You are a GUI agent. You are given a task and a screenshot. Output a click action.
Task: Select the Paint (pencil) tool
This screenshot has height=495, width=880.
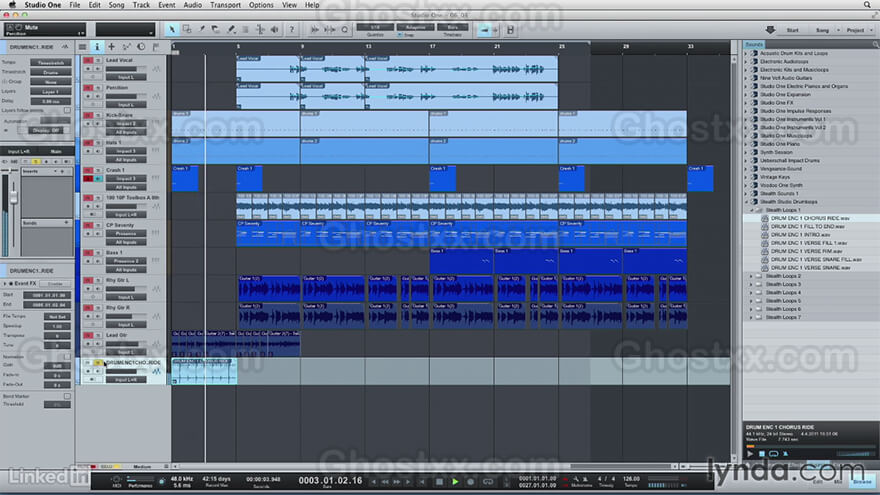tap(231, 30)
